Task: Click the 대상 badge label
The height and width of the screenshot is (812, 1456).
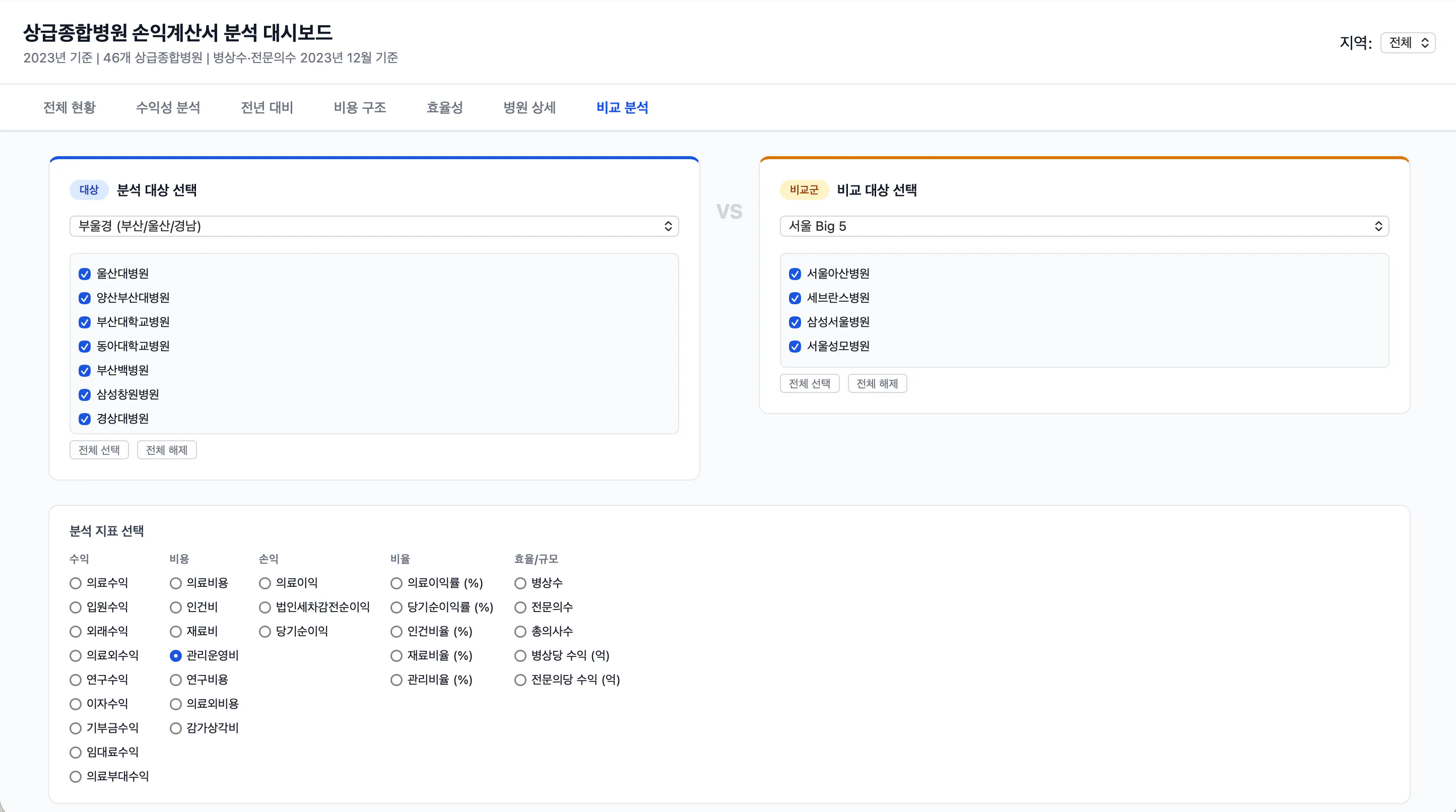Action: [89, 190]
